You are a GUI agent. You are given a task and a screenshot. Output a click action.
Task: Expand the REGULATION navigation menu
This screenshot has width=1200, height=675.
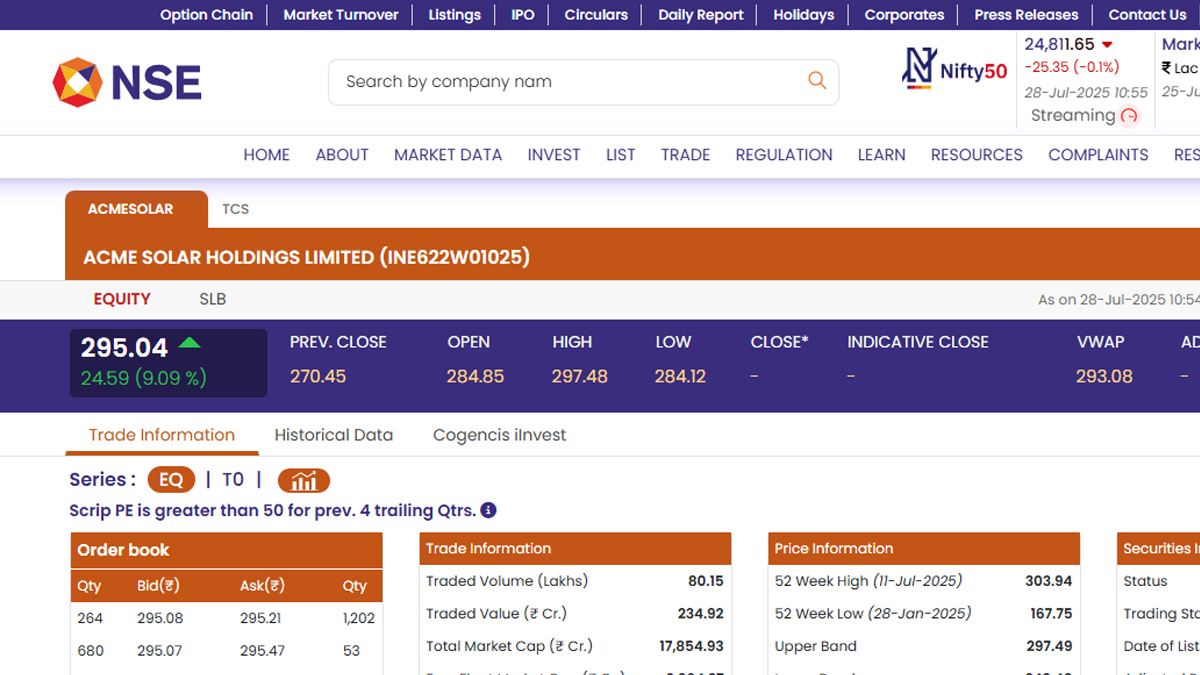(x=784, y=155)
